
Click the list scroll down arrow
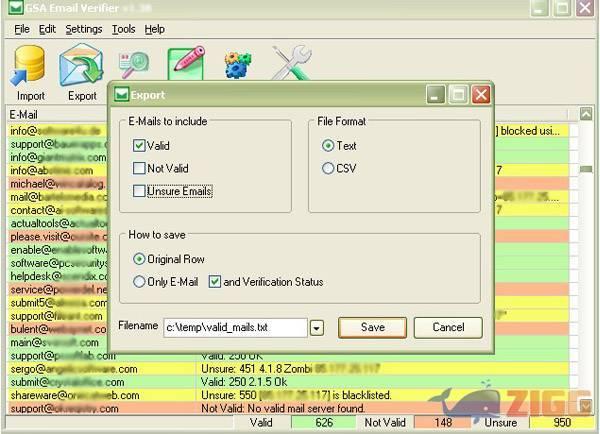[x=586, y=406]
